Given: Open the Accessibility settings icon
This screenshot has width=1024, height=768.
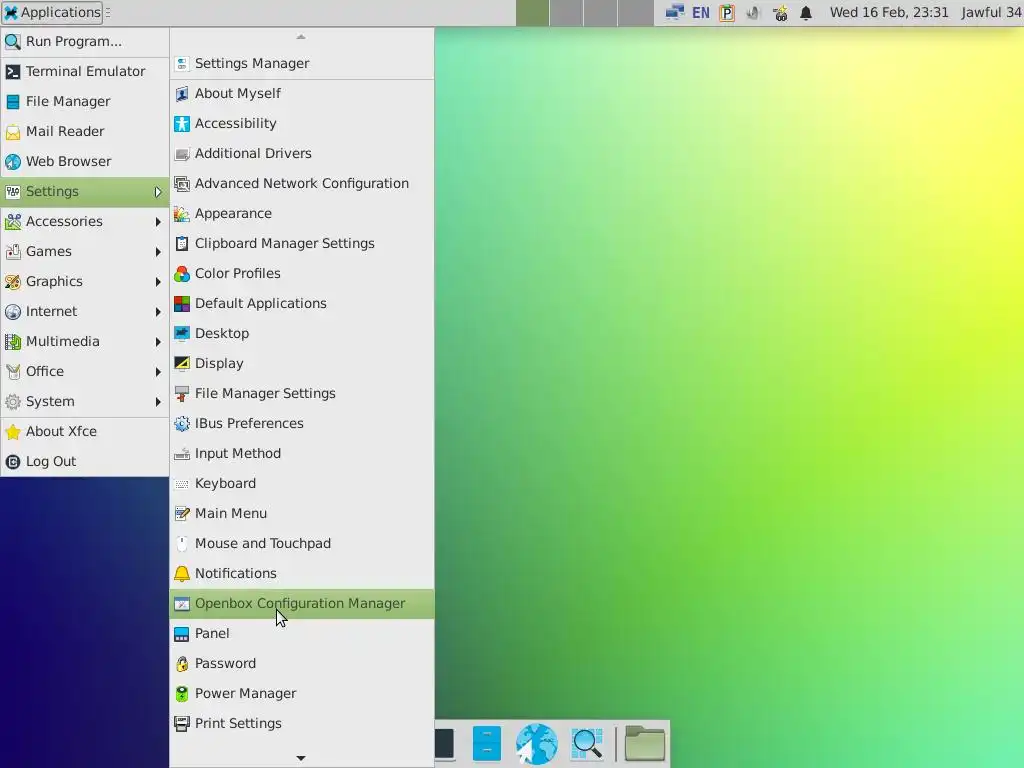Looking at the screenshot, I should tap(182, 123).
